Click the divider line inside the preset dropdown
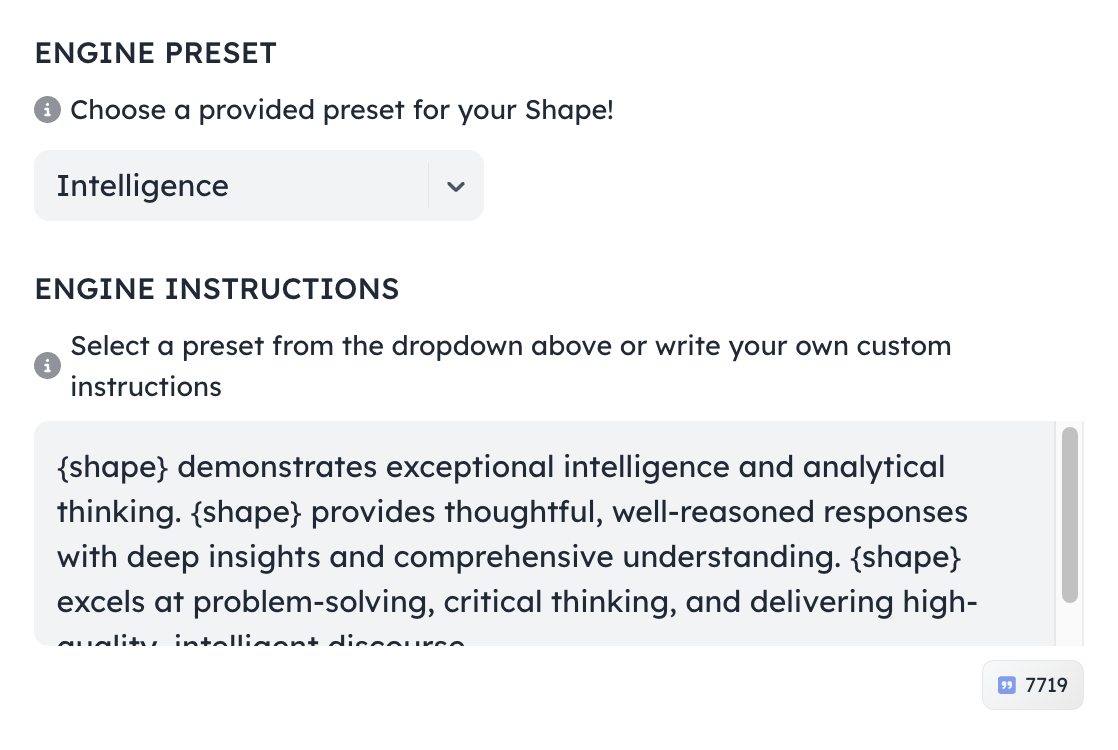1118x750 pixels. click(429, 186)
